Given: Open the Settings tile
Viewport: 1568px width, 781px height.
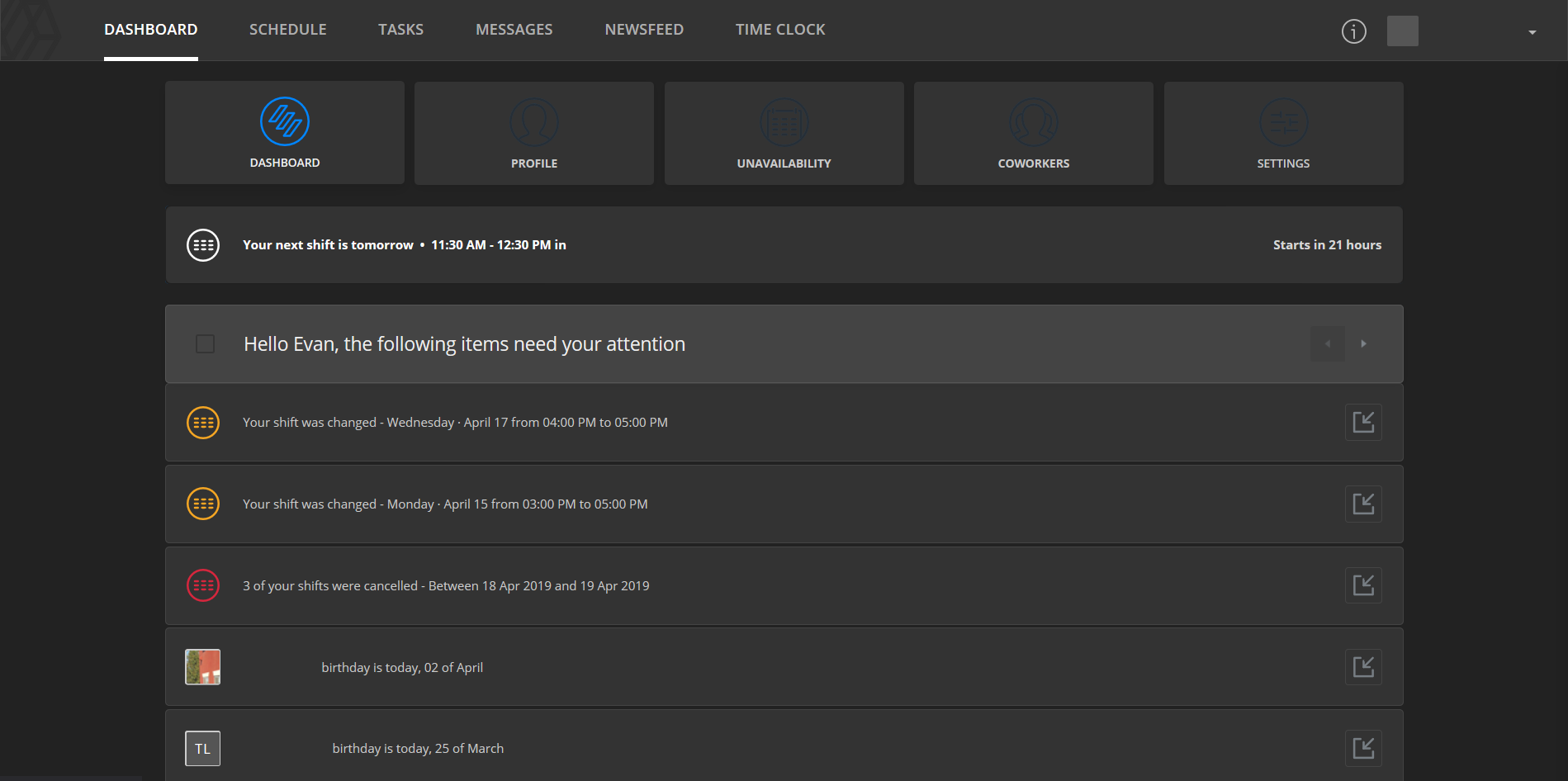Looking at the screenshot, I should point(1284,133).
